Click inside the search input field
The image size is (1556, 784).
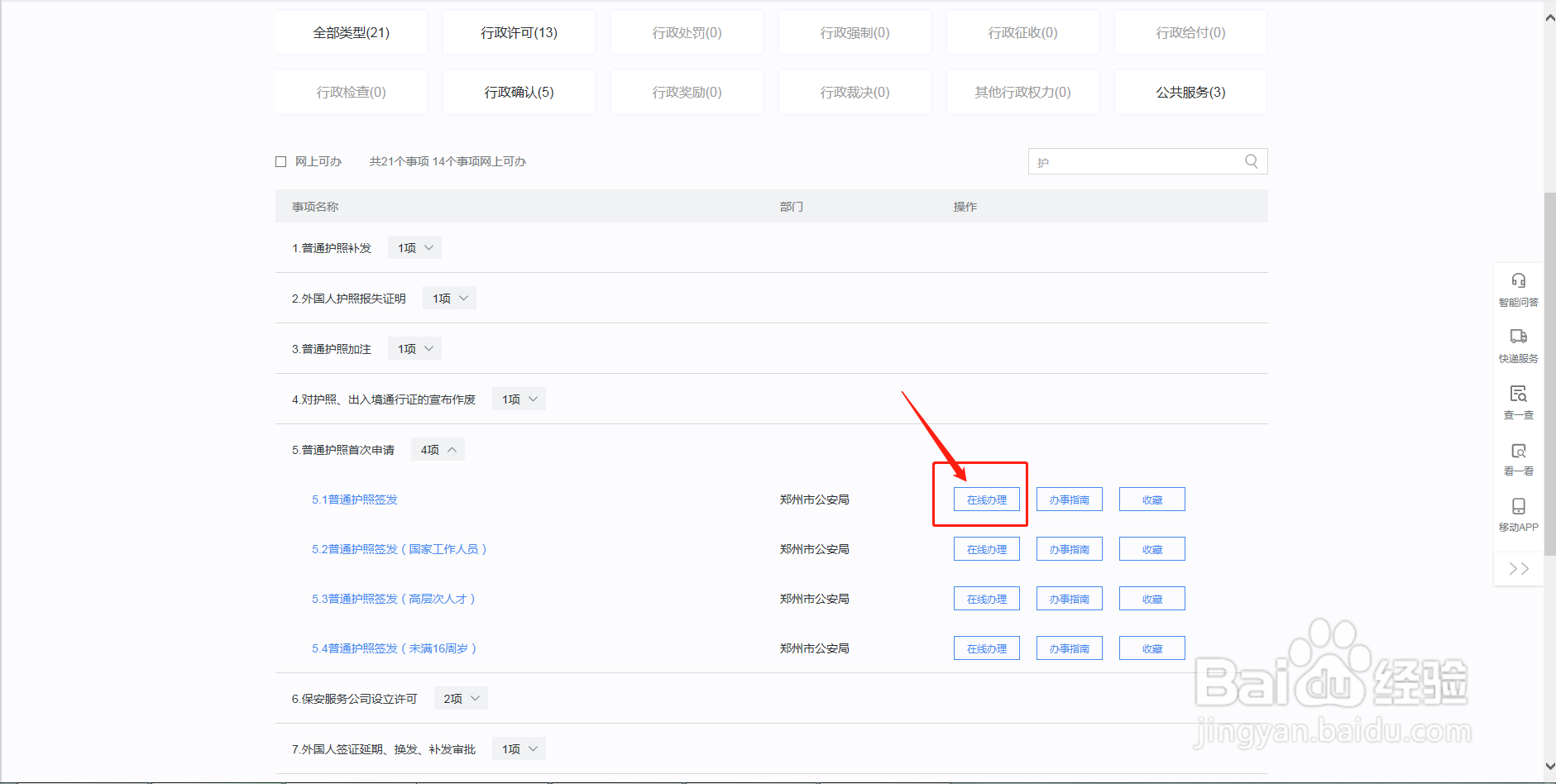[x=1133, y=161]
